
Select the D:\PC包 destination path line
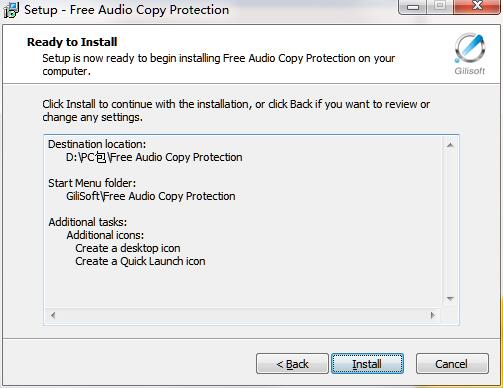(154, 157)
